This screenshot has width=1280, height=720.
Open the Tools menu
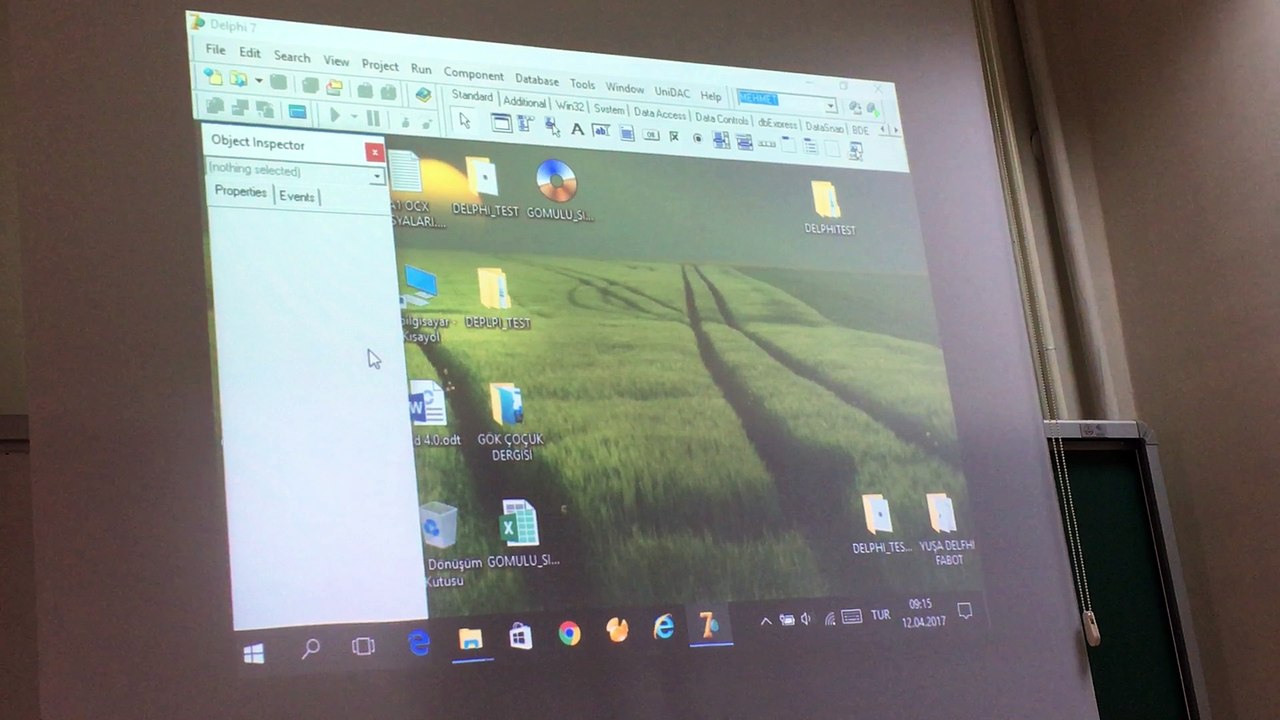(582, 84)
